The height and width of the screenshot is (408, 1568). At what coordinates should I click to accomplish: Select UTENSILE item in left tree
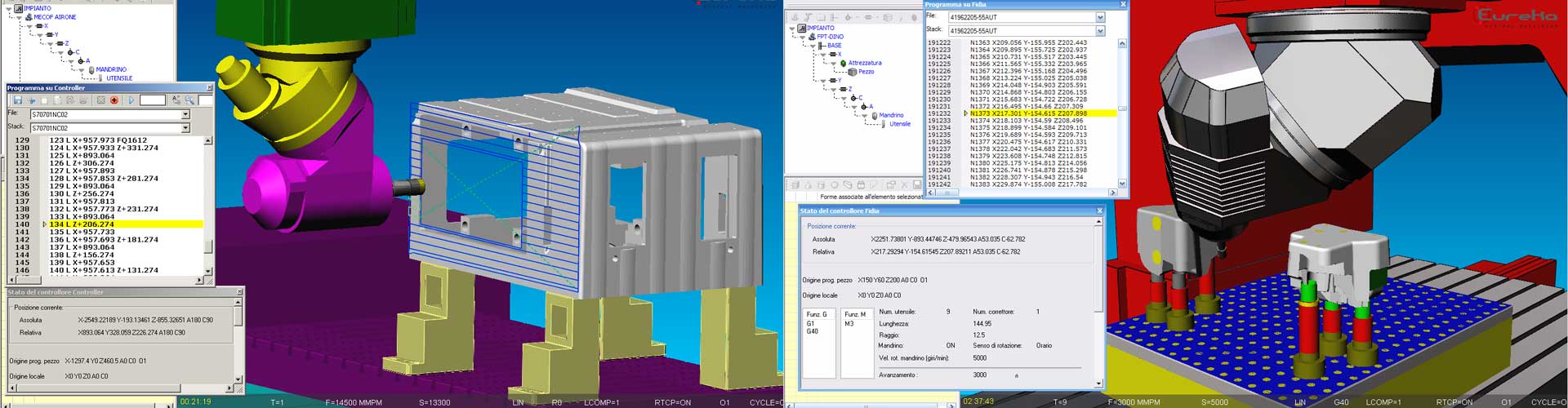tap(119, 78)
